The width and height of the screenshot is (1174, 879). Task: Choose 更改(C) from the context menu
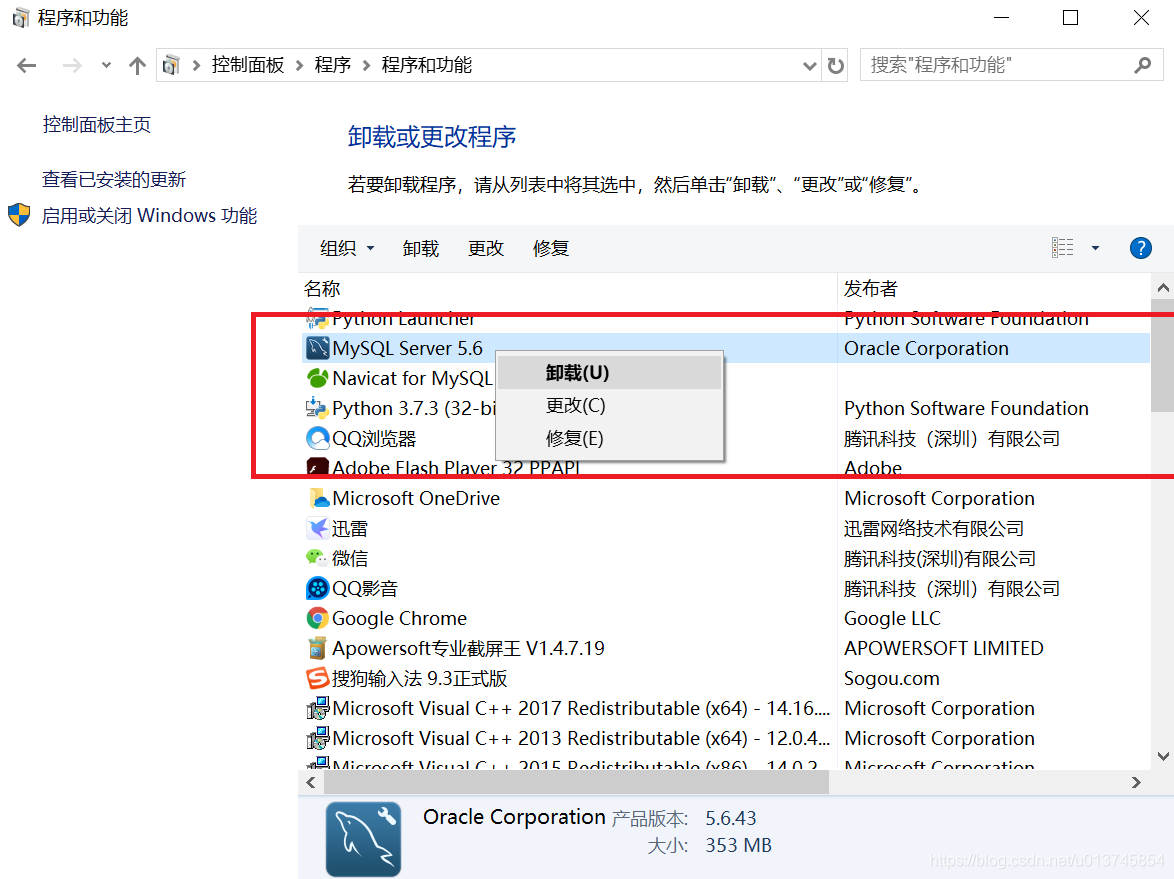tap(609, 406)
